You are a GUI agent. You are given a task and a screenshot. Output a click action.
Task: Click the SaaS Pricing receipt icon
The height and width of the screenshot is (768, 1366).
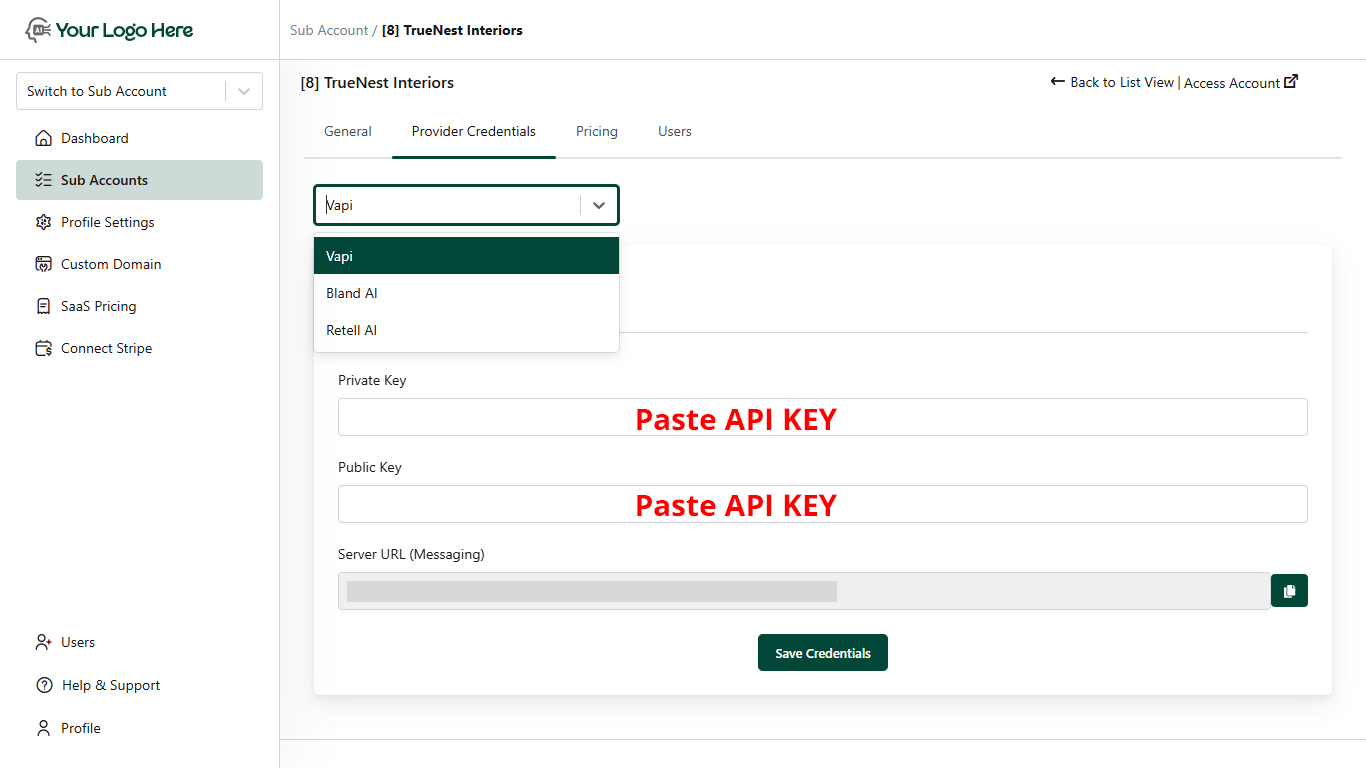pos(43,306)
